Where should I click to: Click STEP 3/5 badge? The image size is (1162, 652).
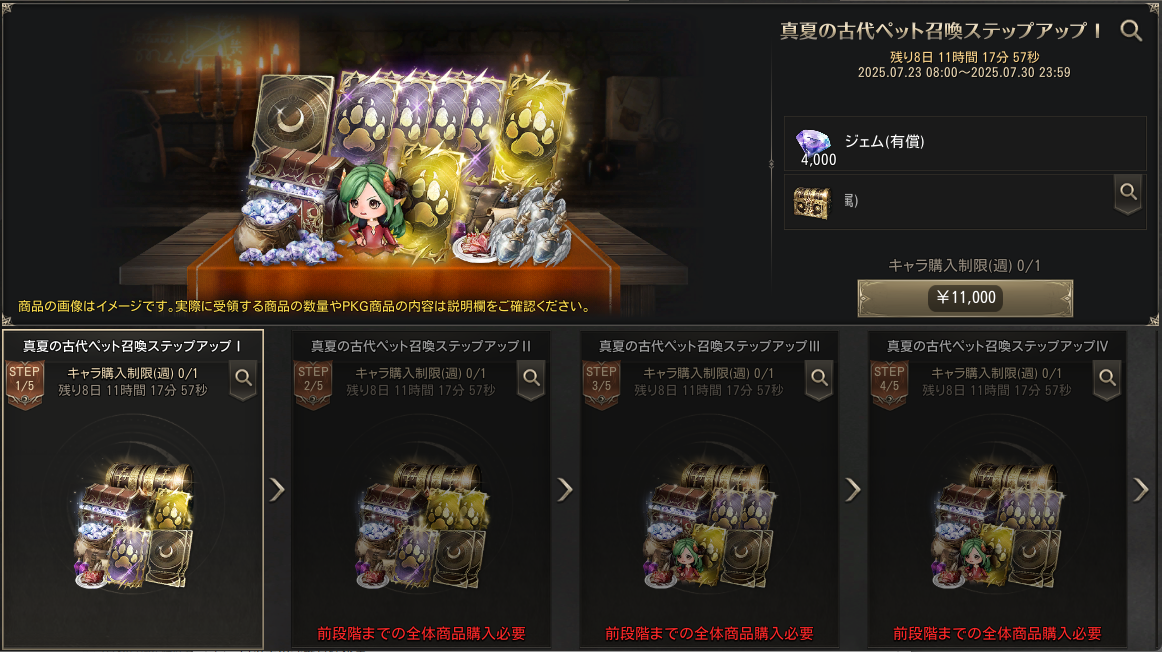tap(601, 384)
